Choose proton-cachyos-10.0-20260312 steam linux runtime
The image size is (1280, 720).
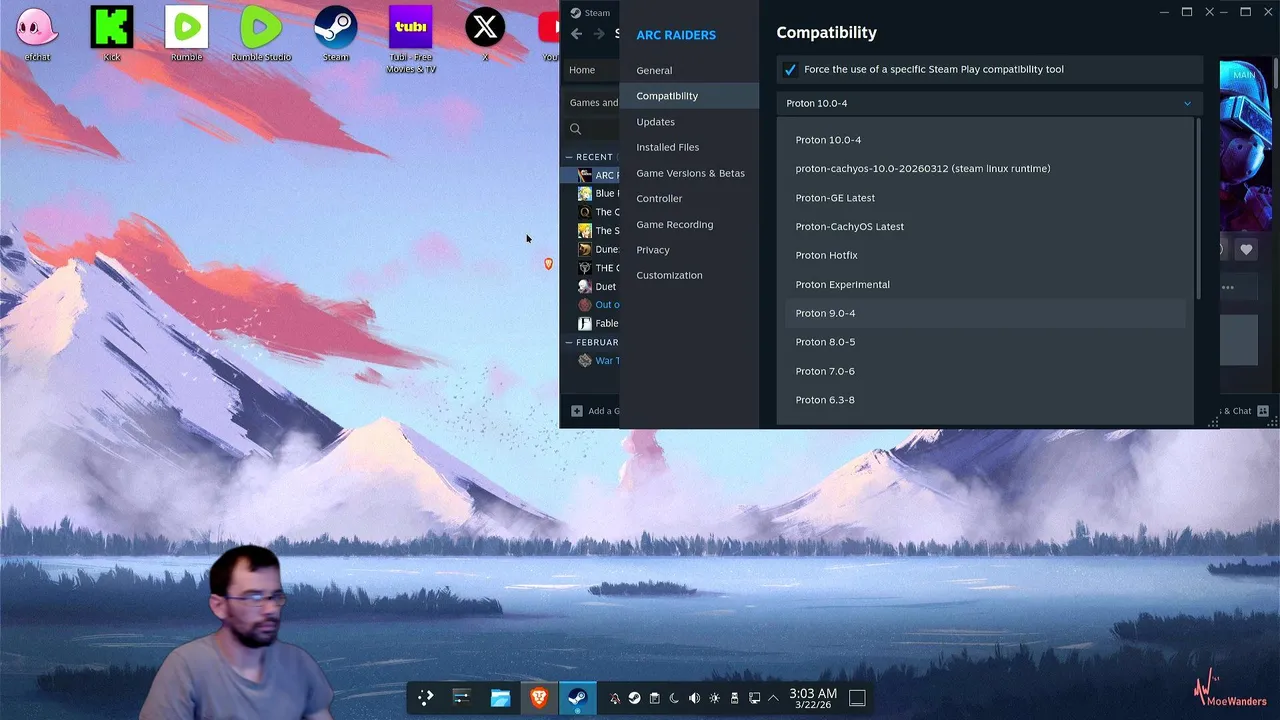pyautogui.click(x=985, y=169)
